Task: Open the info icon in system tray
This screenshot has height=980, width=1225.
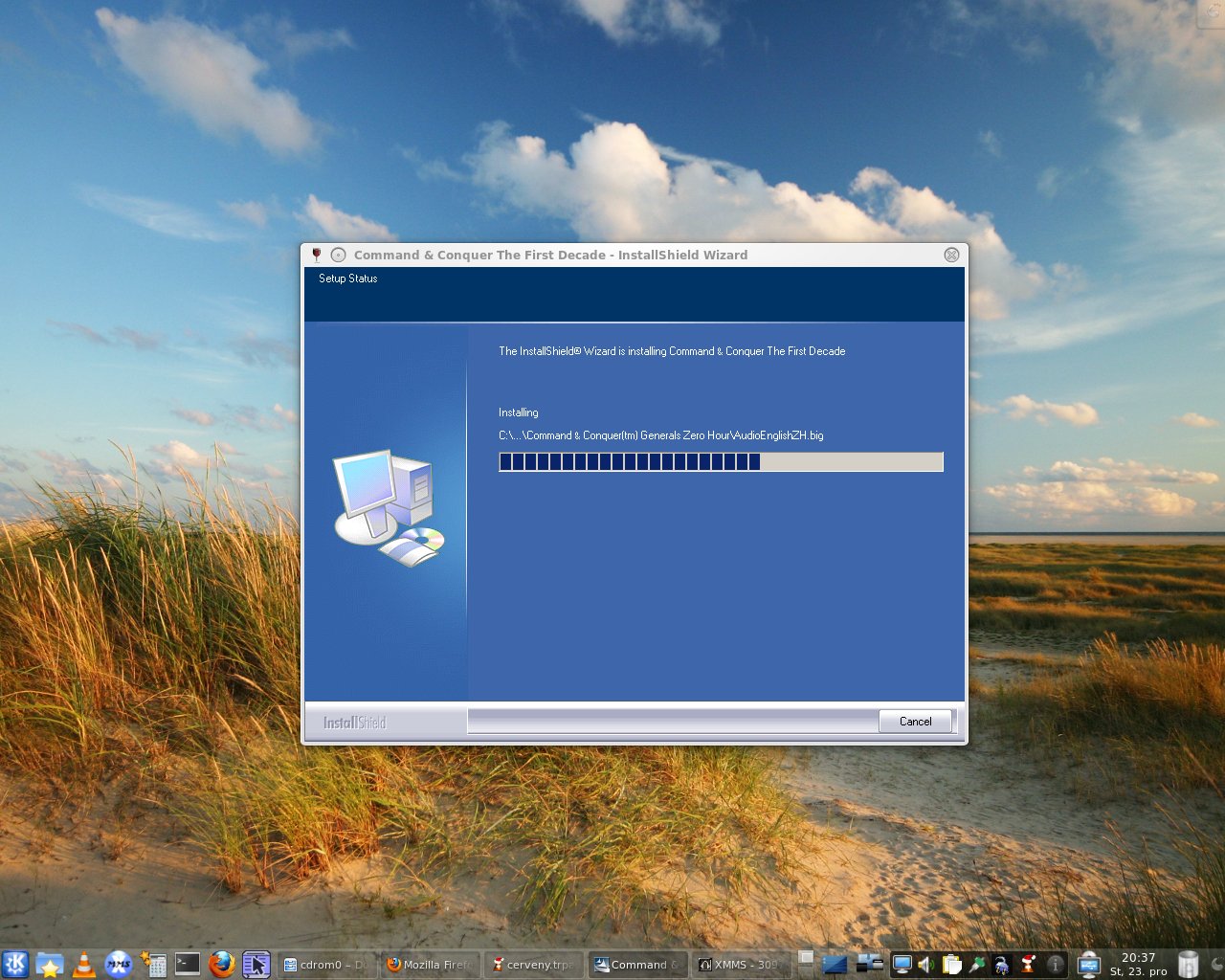Action: (x=1055, y=965)
